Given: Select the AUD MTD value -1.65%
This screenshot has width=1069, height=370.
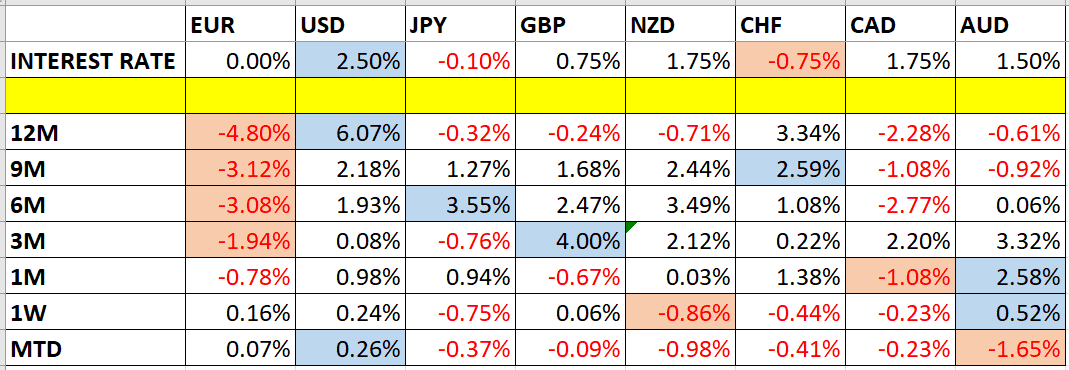Looking at the screenshot, I should pos(1012,348).
